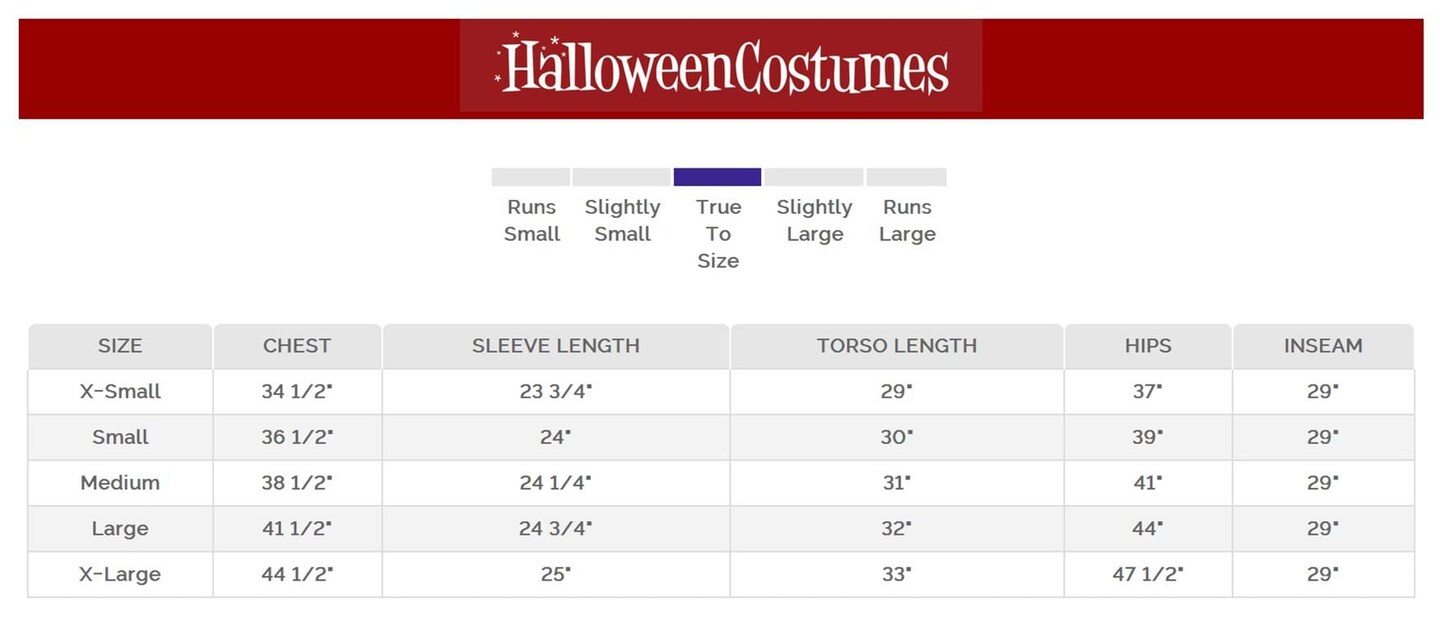Select the Runs Small fit segment
The height and width of the screenshot is (625, 1440).
coord(530,177)
